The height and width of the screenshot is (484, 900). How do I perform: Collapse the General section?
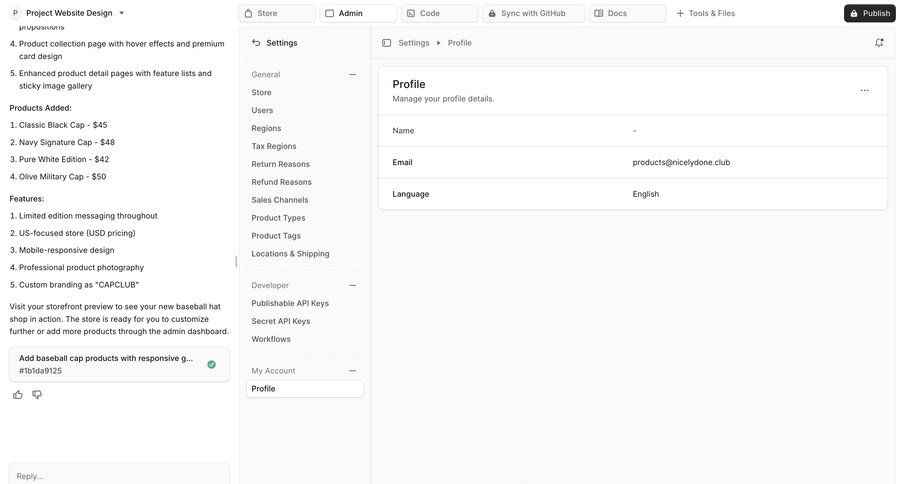pos(352,74)
